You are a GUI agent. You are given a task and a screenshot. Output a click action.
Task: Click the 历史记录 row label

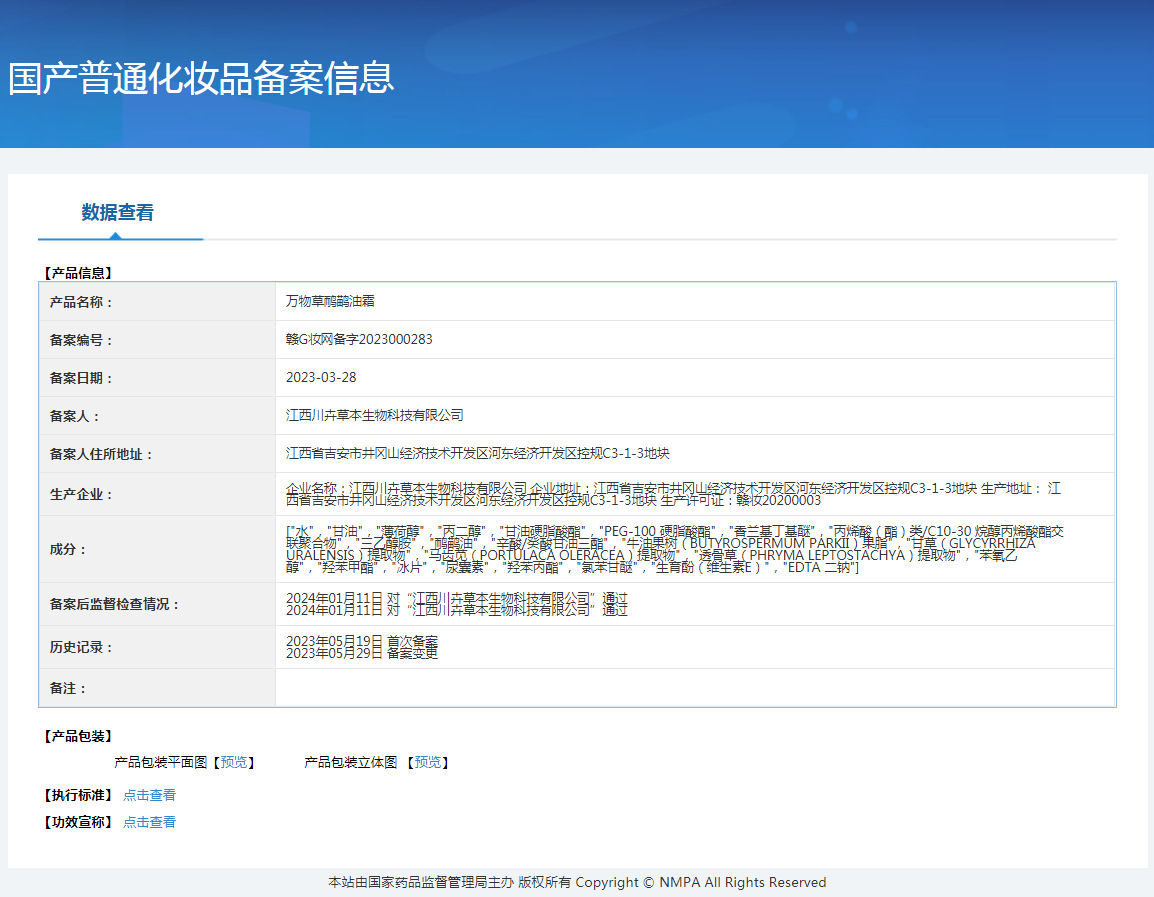81,648
